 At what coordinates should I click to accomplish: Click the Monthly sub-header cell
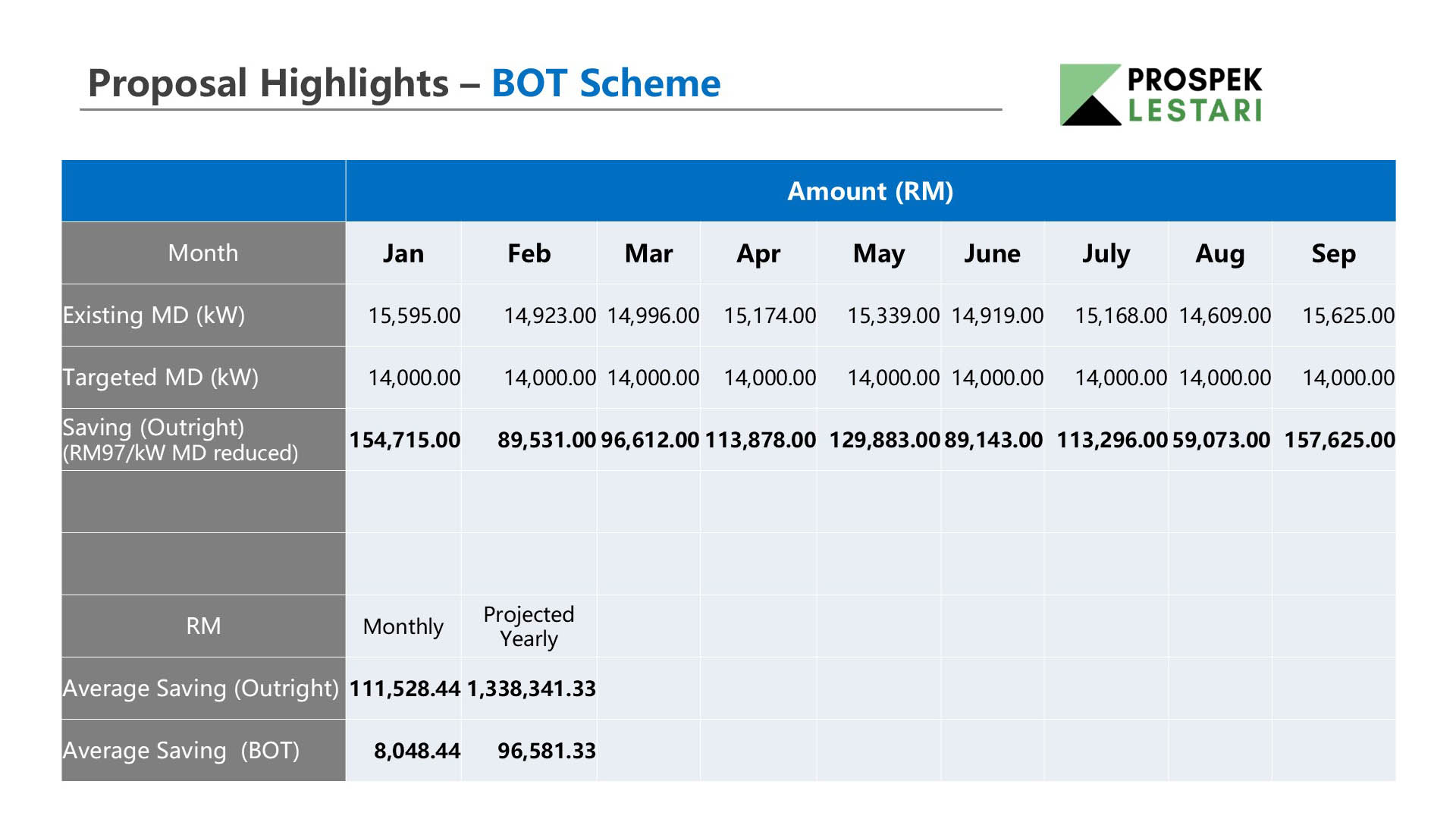403,626
